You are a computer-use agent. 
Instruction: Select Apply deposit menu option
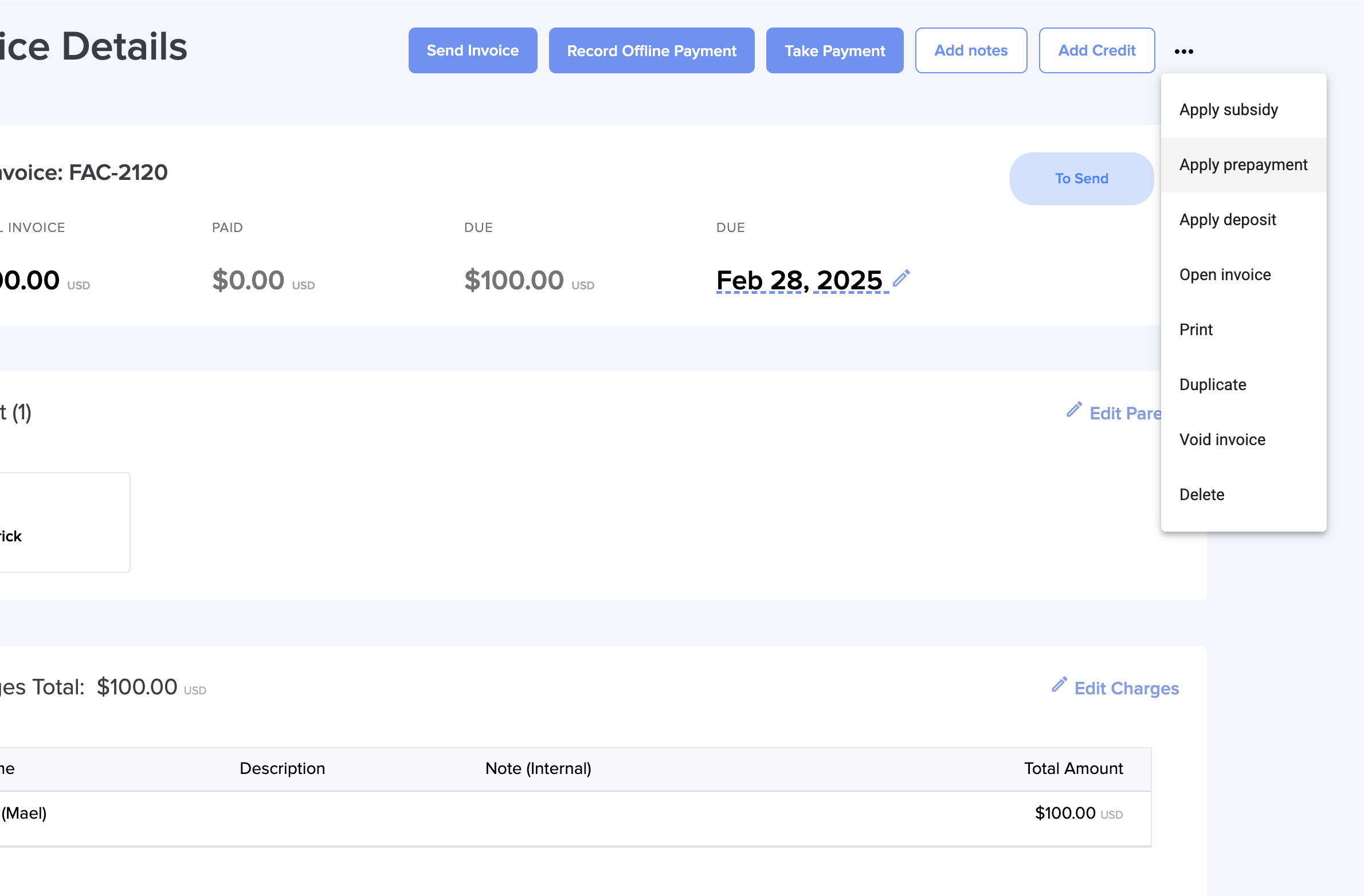(1227, 220)
